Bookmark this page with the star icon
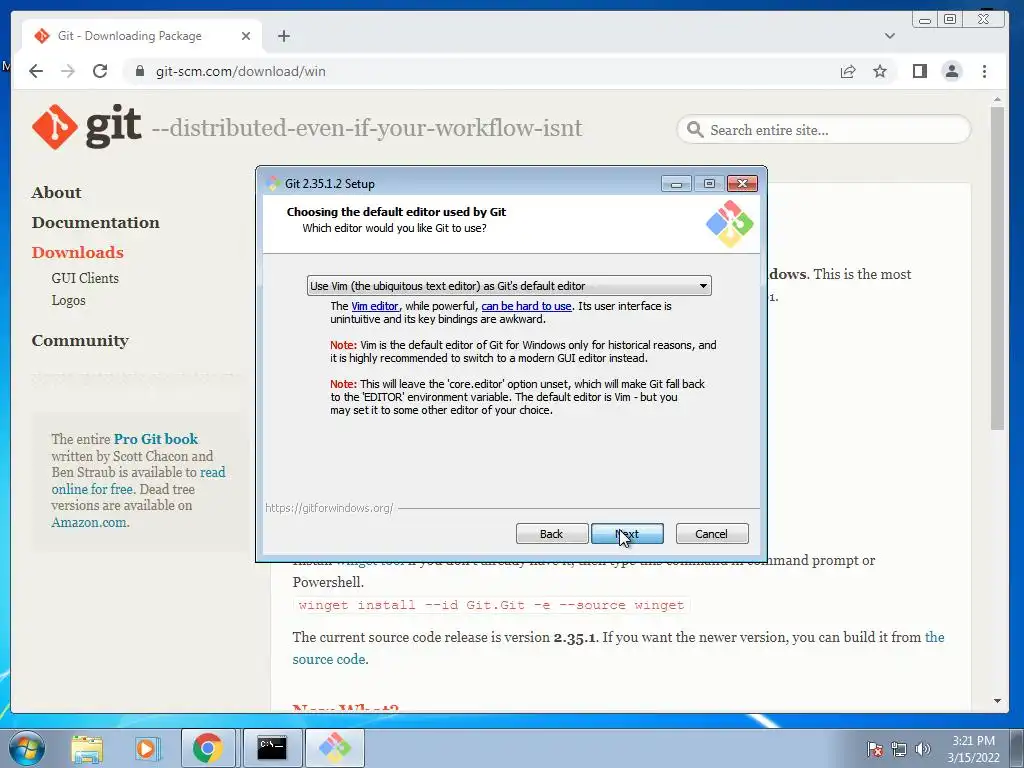This screenshot has width=1024, height=768. (x=880, y=71)
